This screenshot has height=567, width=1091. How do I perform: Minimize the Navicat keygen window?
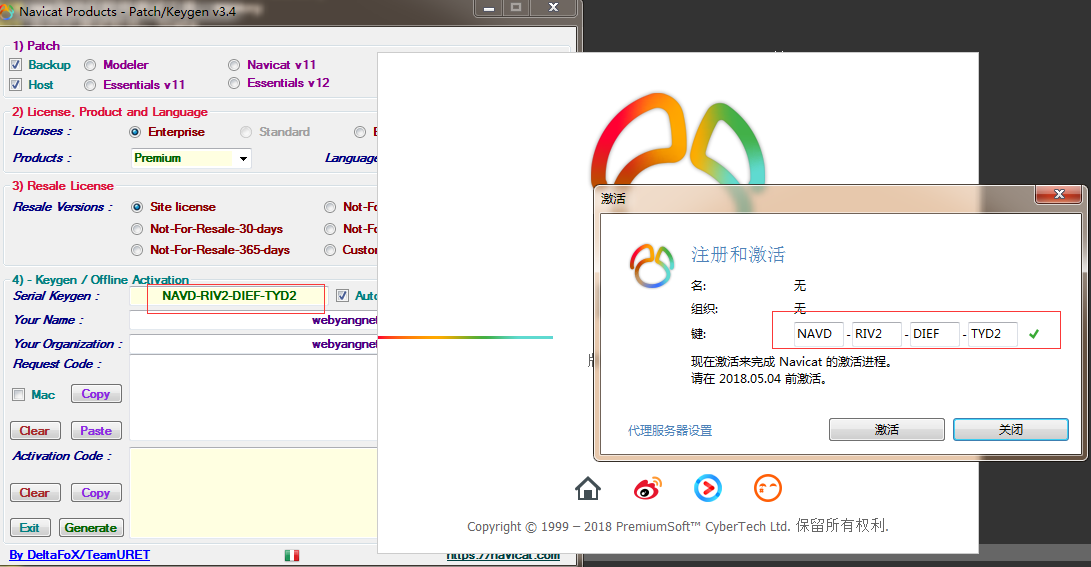(489, 8)
